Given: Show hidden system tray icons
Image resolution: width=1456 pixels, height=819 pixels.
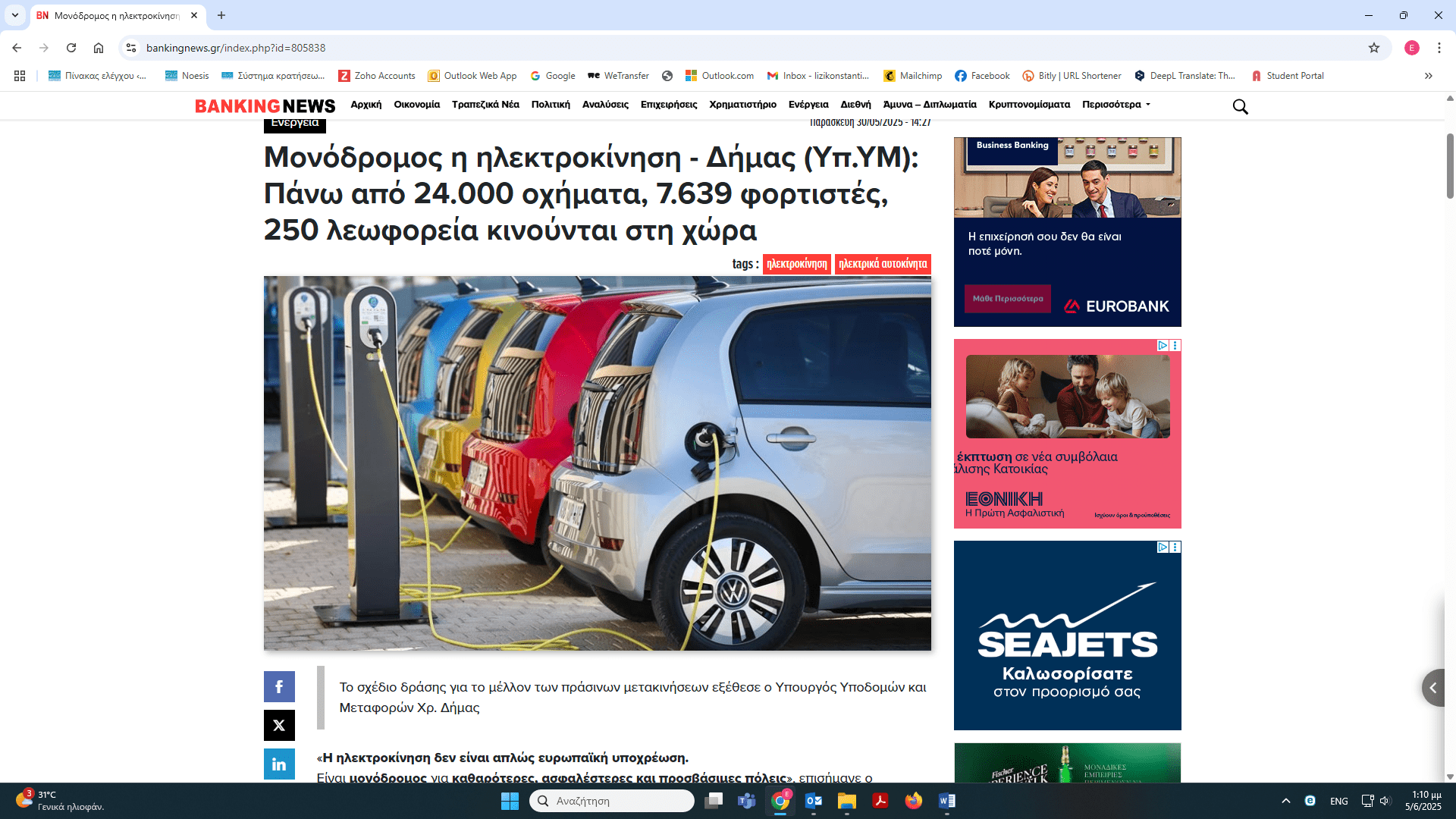Looking at the screenshot, I should pyautogui.click(x=1285, y=801).
